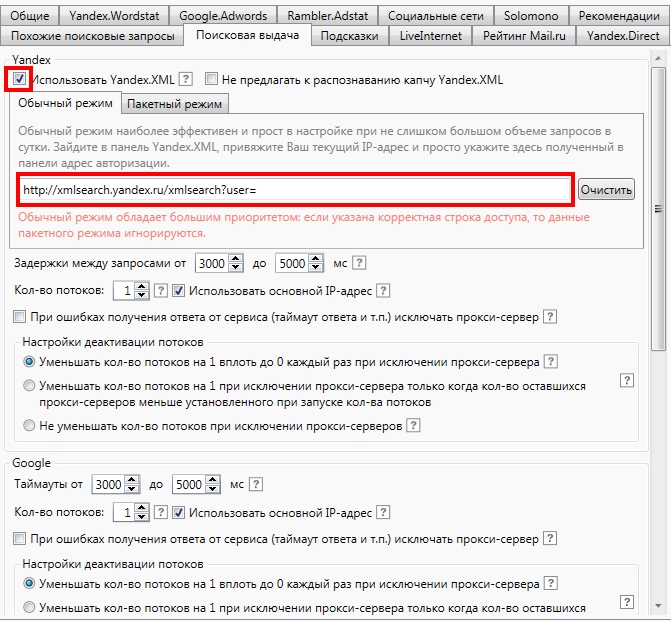
Task: Click the scrollbar down arrow
Action: [658, 606]
